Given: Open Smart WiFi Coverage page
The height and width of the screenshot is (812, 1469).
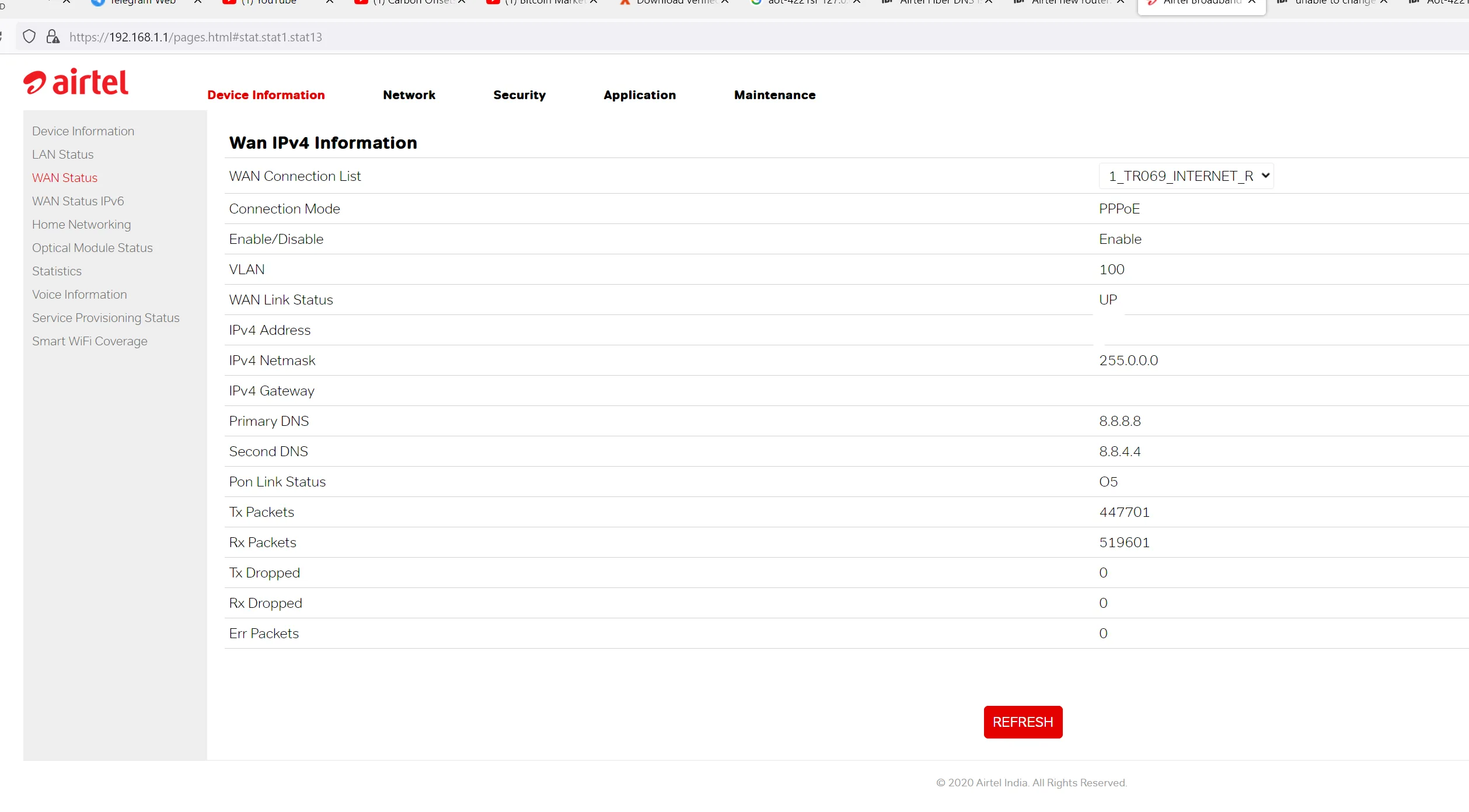Looking at the screenshot, I should tap(89, 341).
